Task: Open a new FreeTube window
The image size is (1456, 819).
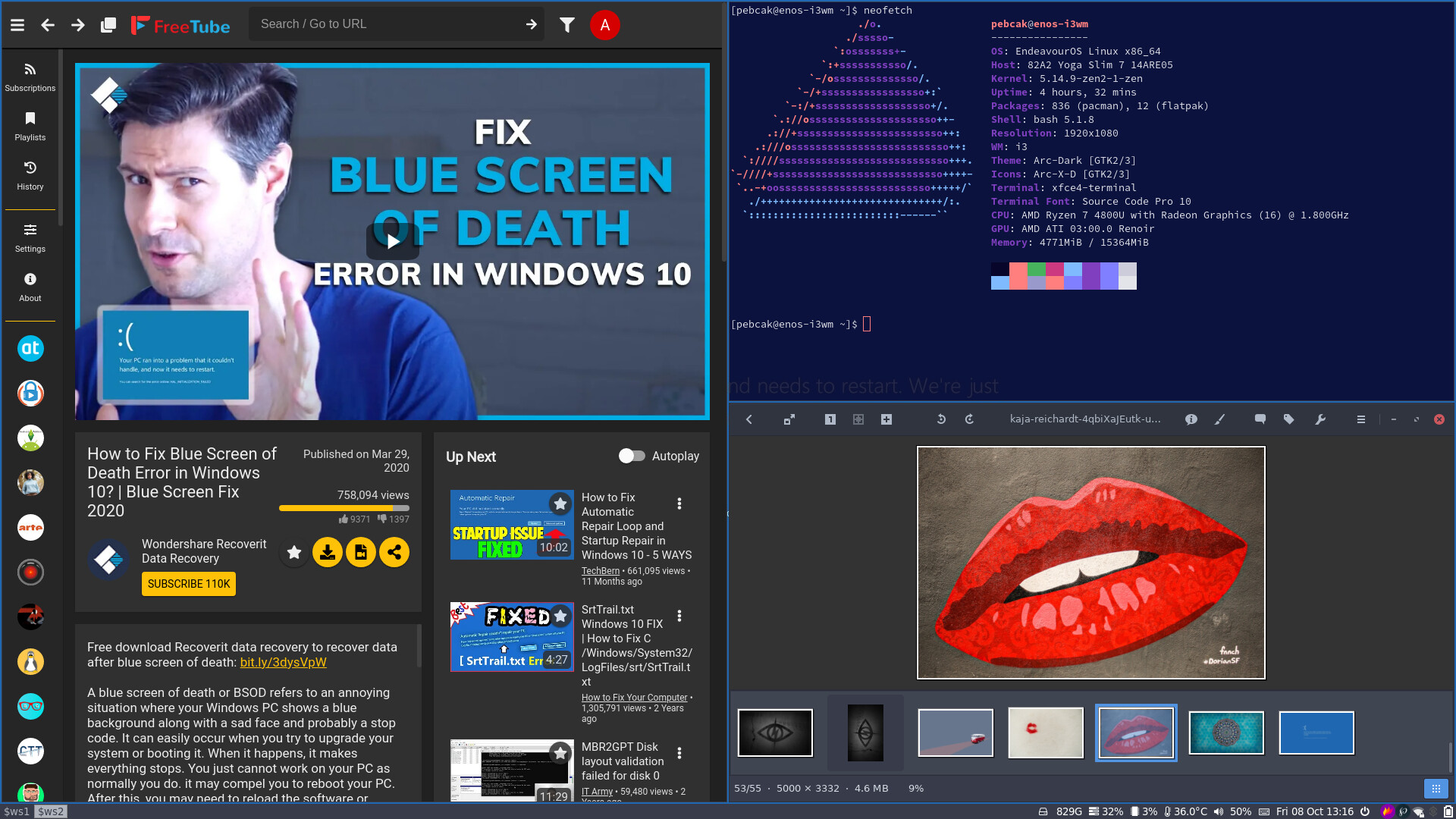Action: [108, 25]
